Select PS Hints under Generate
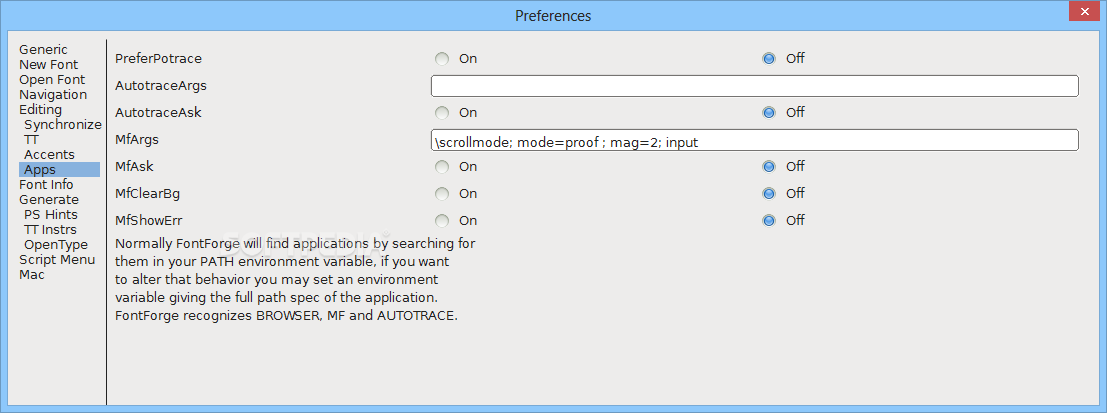The image size is (1107, 413). (x=51, y=215)
